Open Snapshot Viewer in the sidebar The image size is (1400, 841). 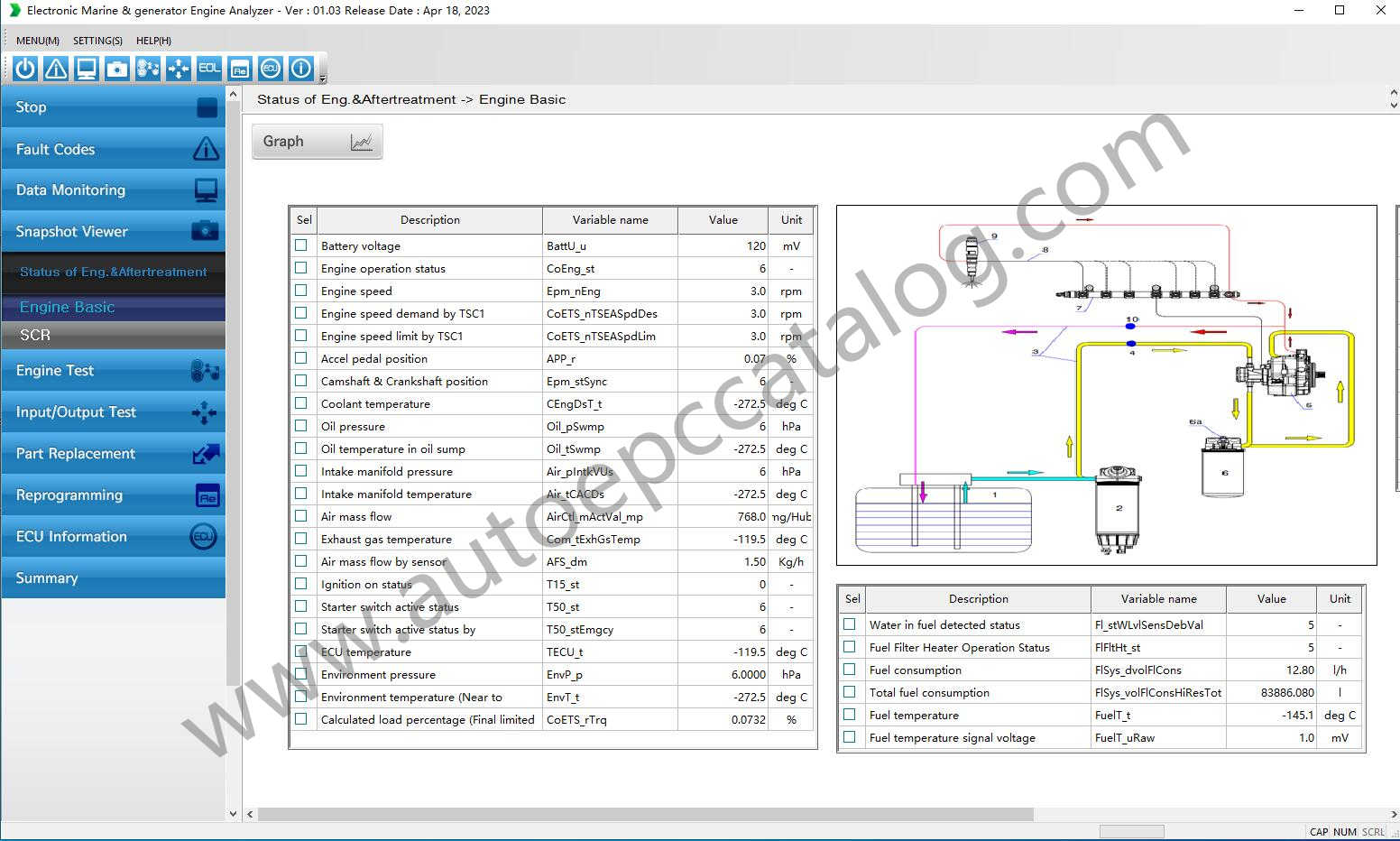(x=113, y=232)
